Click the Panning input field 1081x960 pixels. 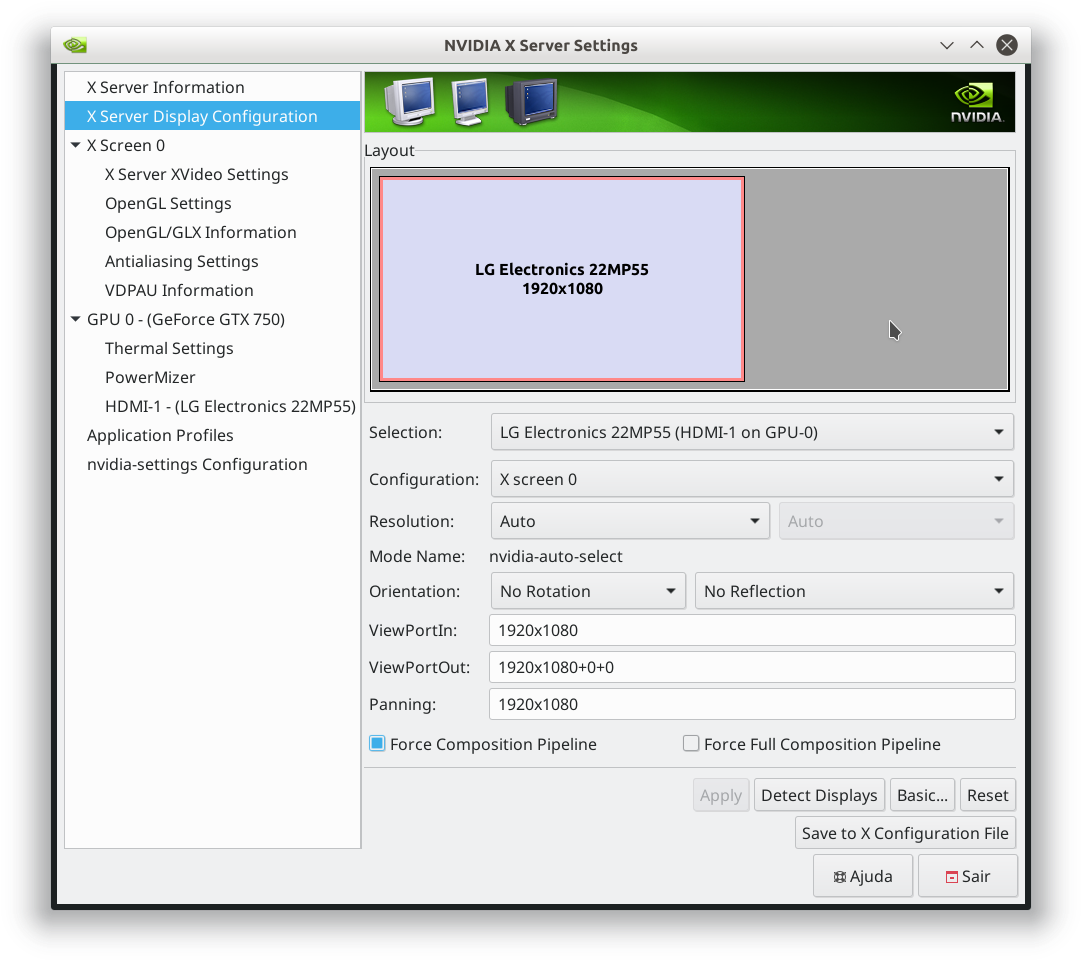click(752, 704)
